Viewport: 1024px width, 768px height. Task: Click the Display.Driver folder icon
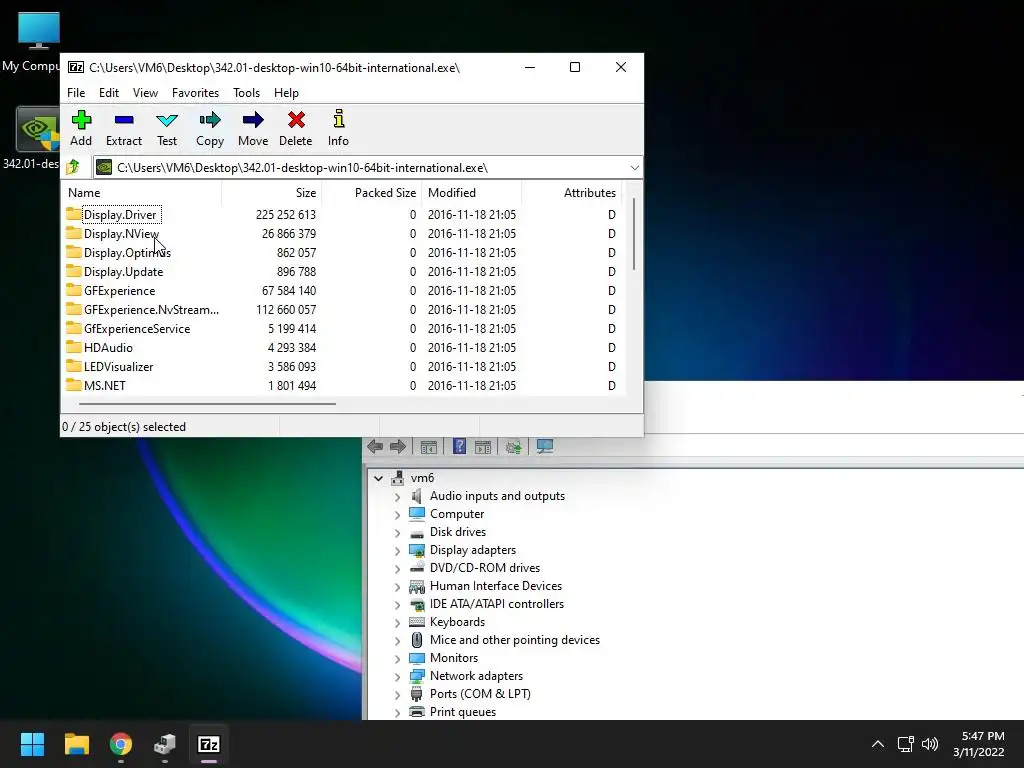click(74, 214)
